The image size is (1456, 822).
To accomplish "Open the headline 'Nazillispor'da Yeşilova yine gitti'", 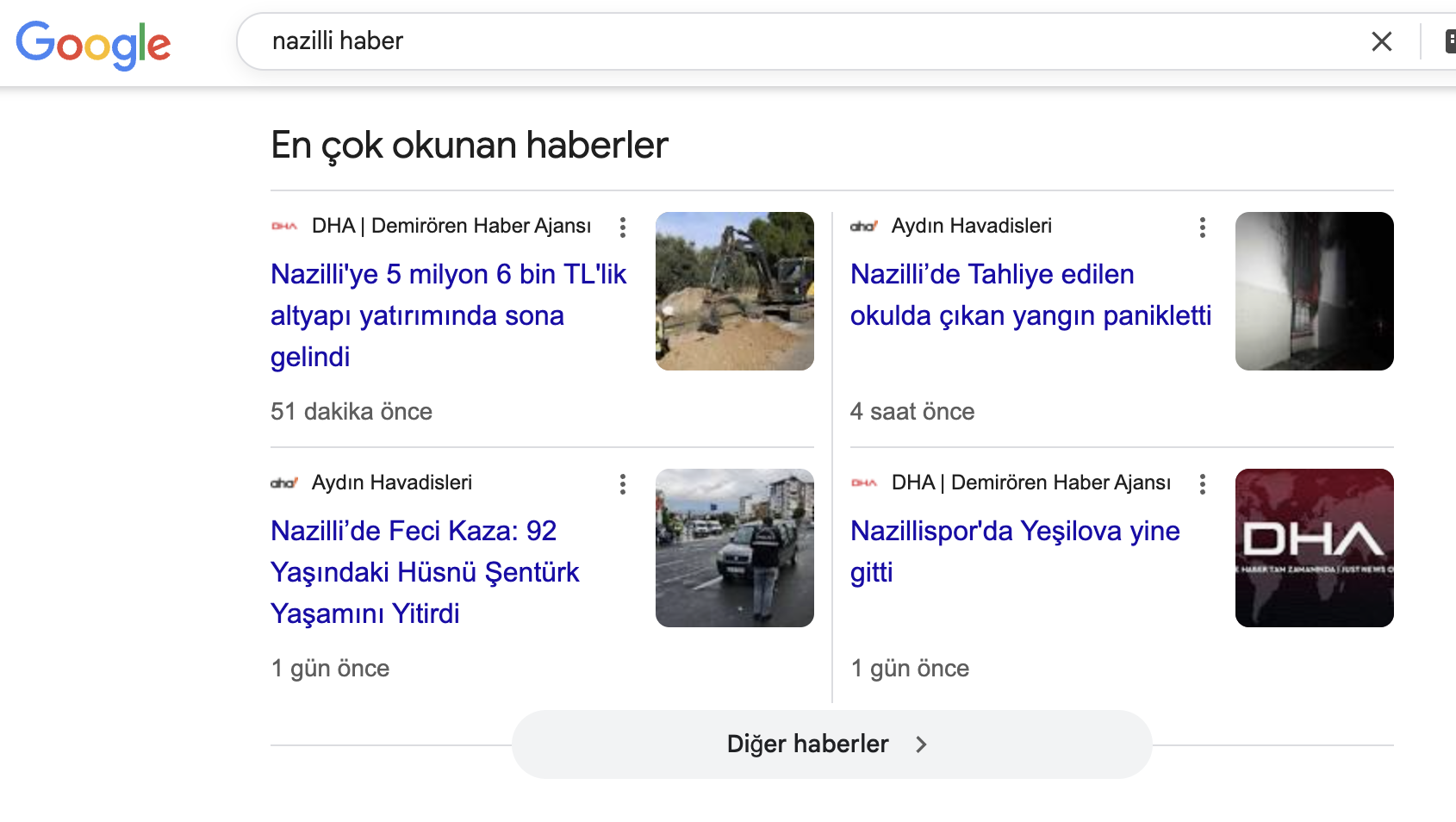I will coord(1015,551).
